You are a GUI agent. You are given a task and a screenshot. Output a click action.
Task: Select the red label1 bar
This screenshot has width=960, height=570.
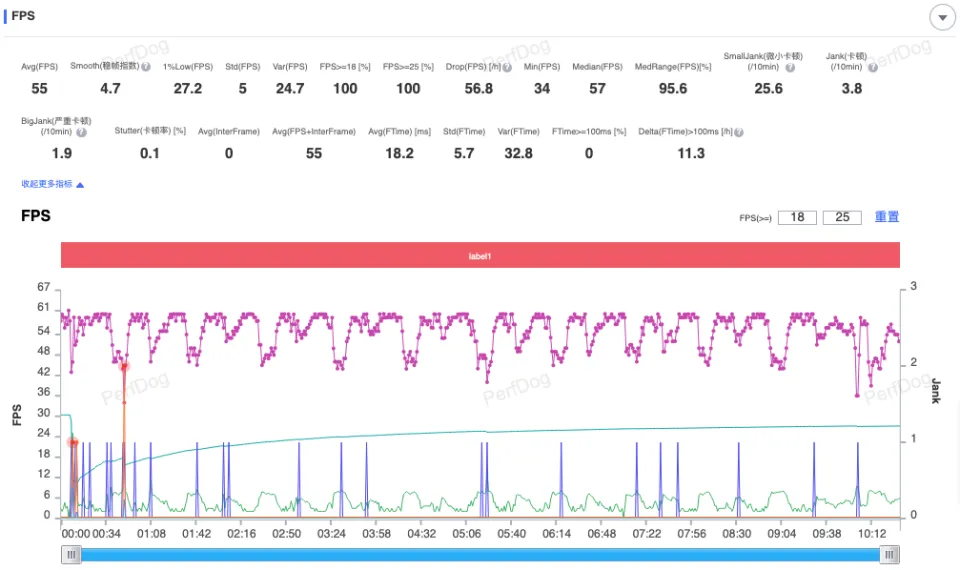[480, 256]
